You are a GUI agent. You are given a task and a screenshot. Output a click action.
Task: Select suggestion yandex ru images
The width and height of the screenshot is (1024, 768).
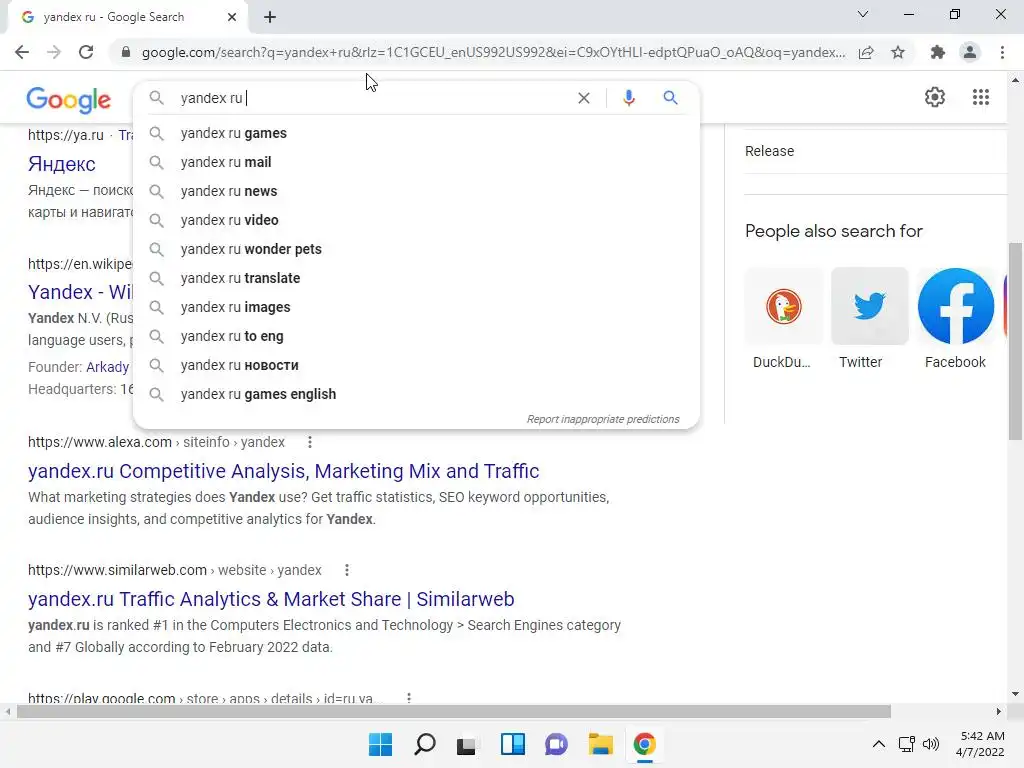click(x=416, y=307)
